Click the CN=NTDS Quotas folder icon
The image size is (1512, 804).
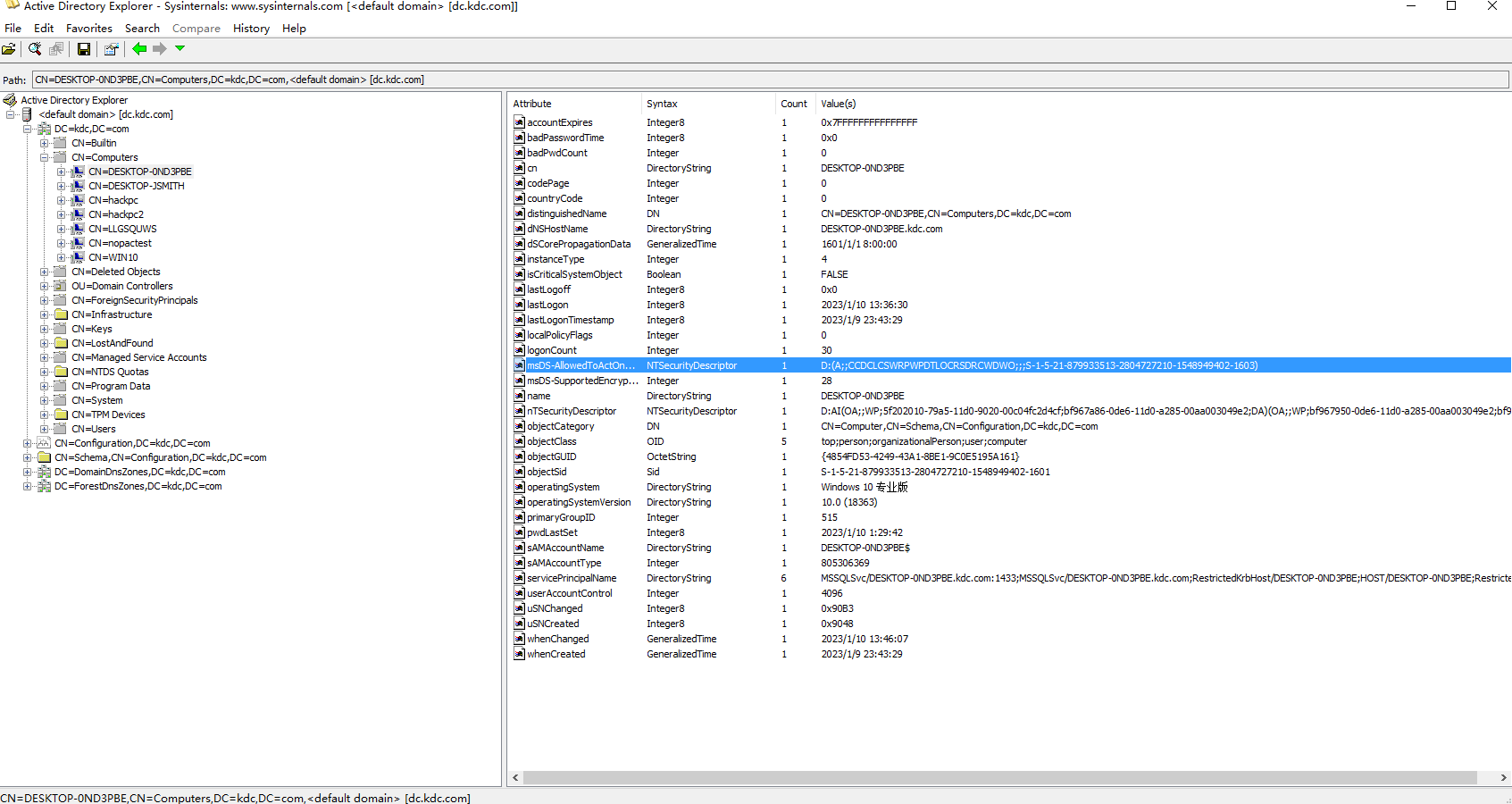61,372
